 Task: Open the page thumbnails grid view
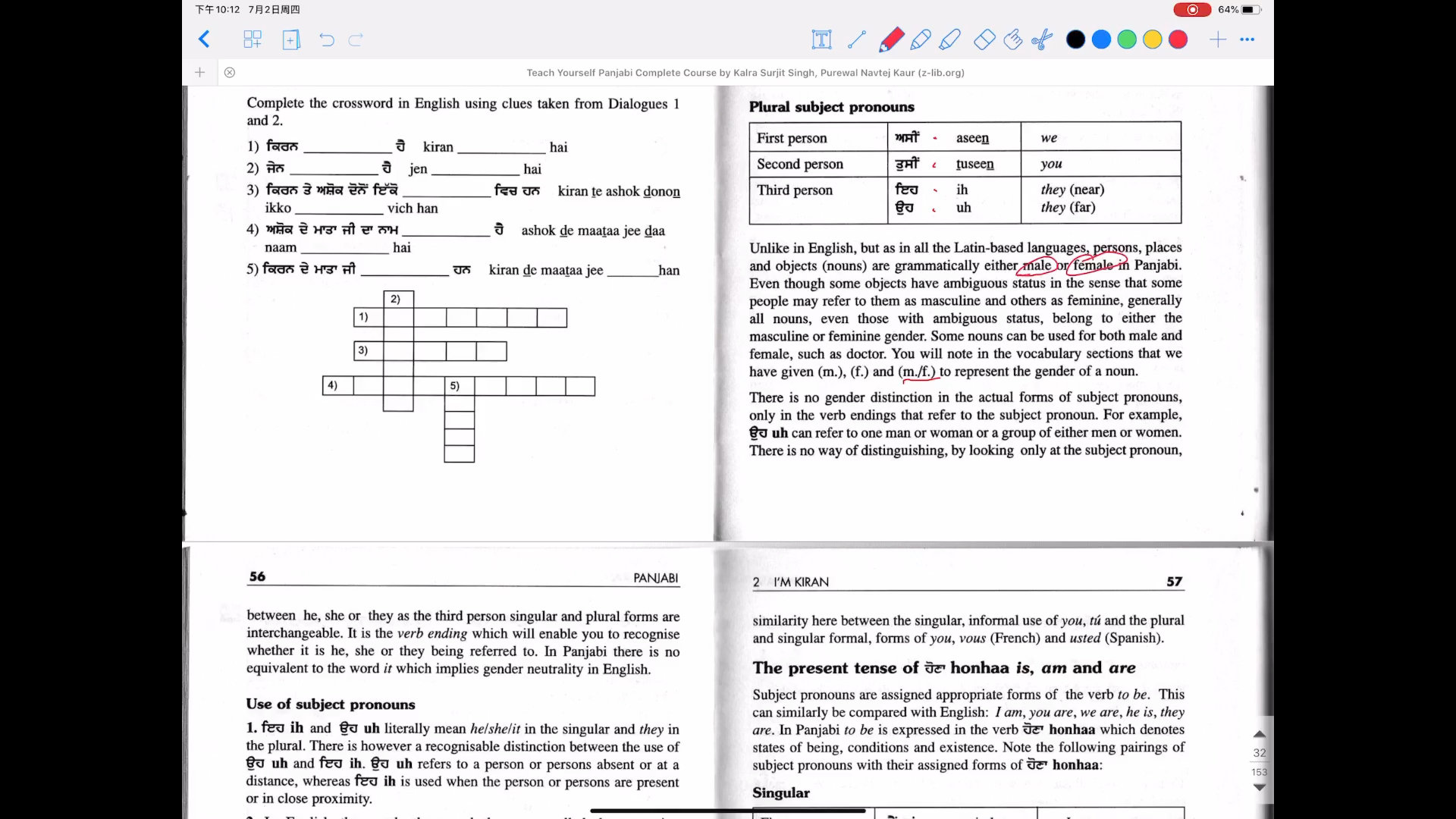(253, 39)
